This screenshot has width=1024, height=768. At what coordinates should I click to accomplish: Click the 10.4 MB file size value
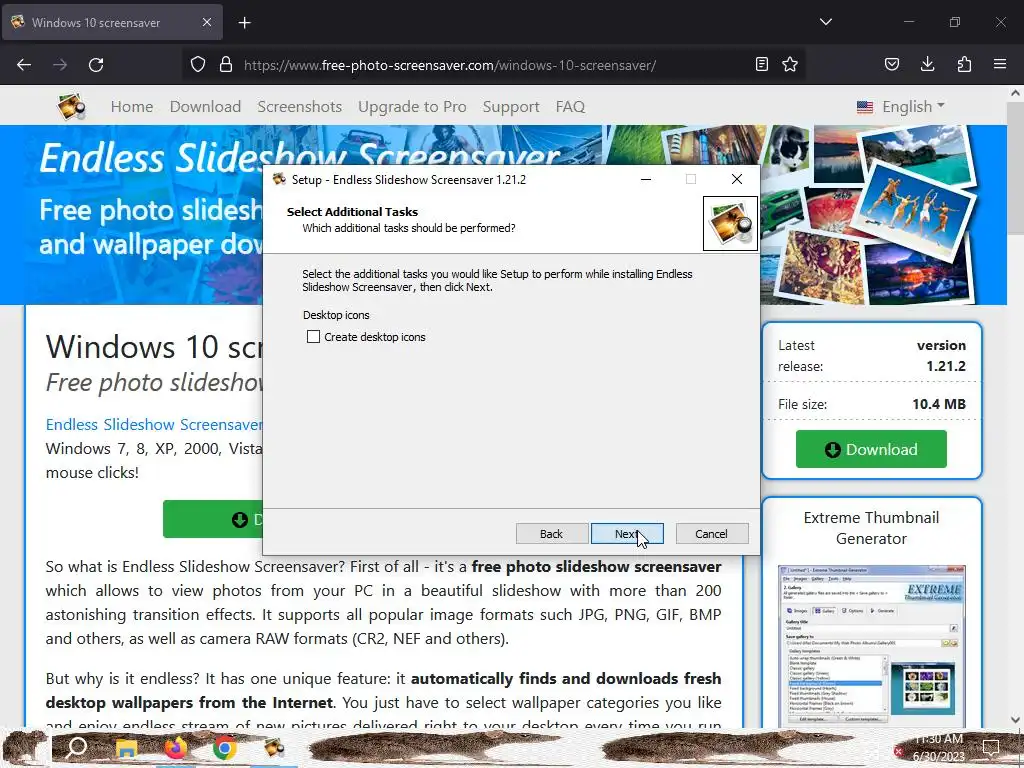[938, 404]
